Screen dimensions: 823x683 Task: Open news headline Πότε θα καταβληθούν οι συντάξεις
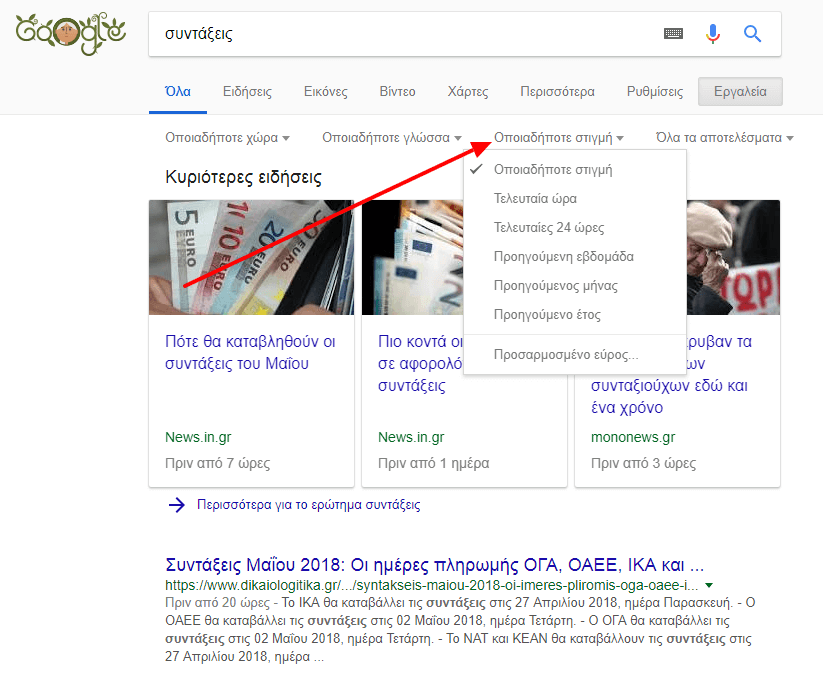coord(250,352)
